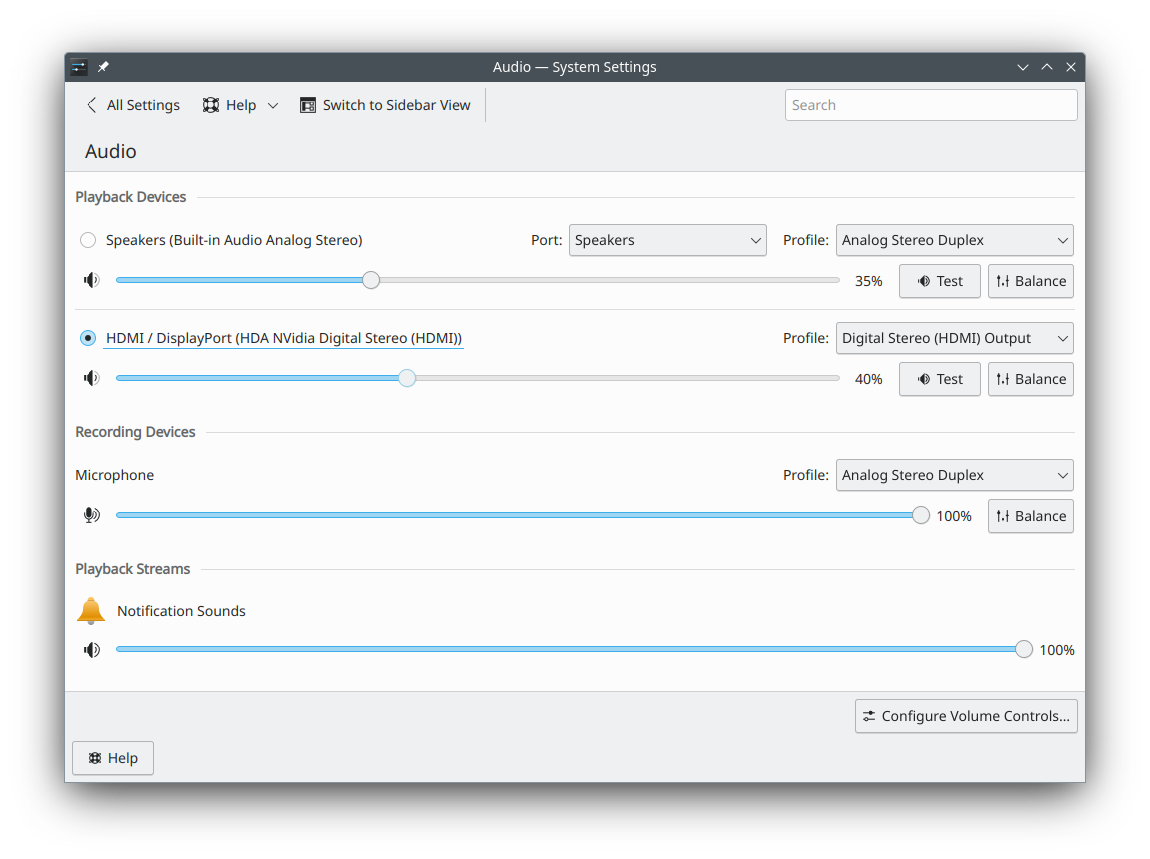Click into the Search field
The height and width of the screenshot is (859, 1150).
point(930,105)
